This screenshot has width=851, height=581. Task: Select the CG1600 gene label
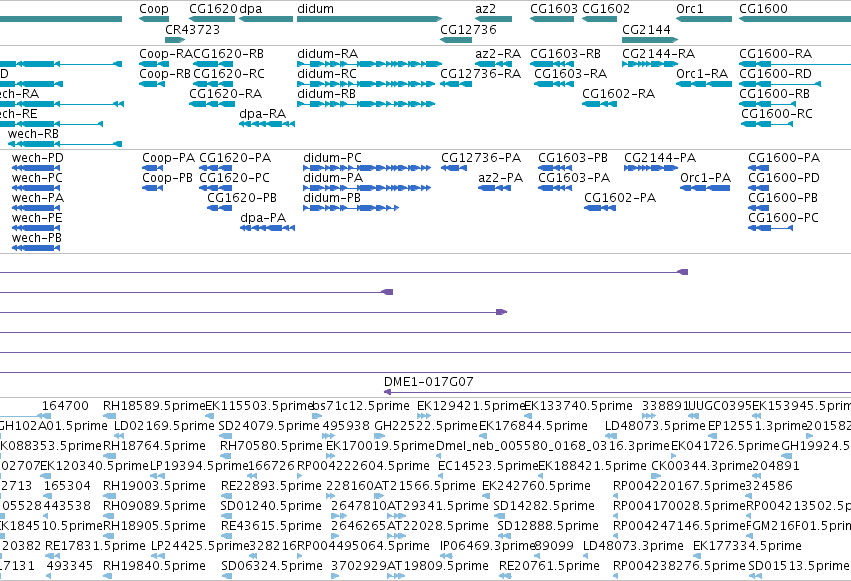tap(763, 9)
